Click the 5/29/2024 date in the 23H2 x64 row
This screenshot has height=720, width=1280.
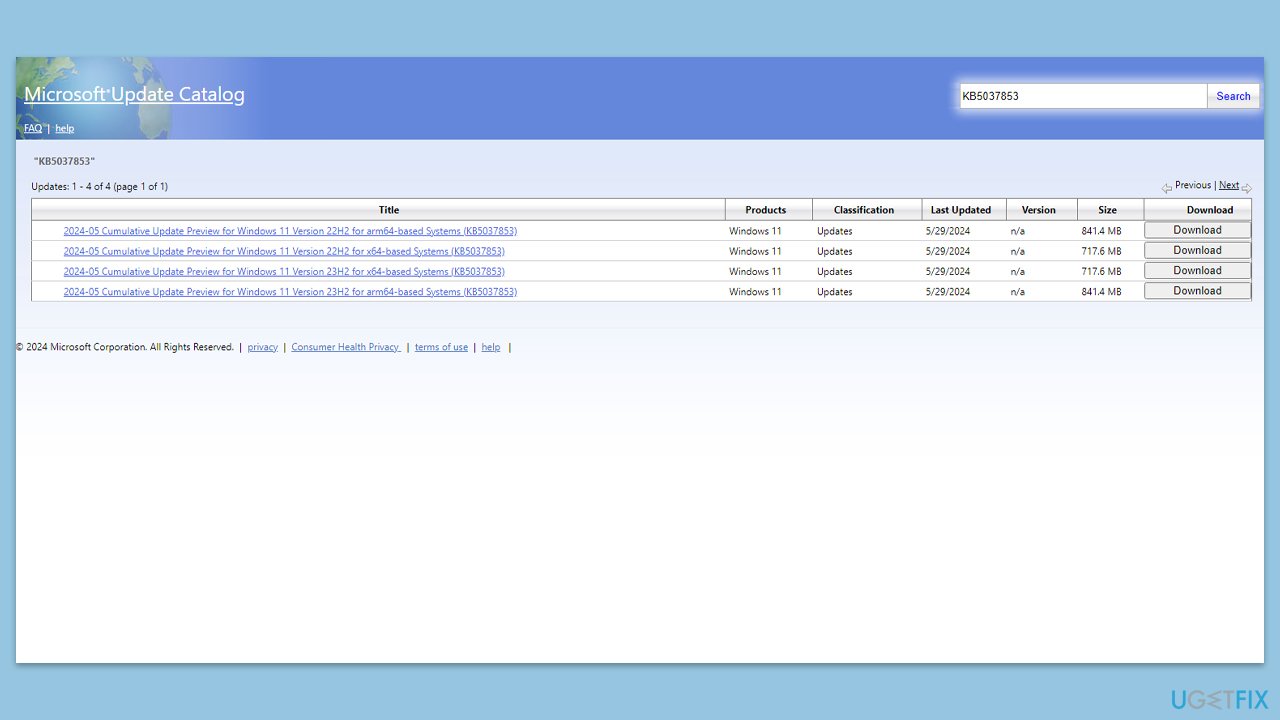[x=948, y=271]
